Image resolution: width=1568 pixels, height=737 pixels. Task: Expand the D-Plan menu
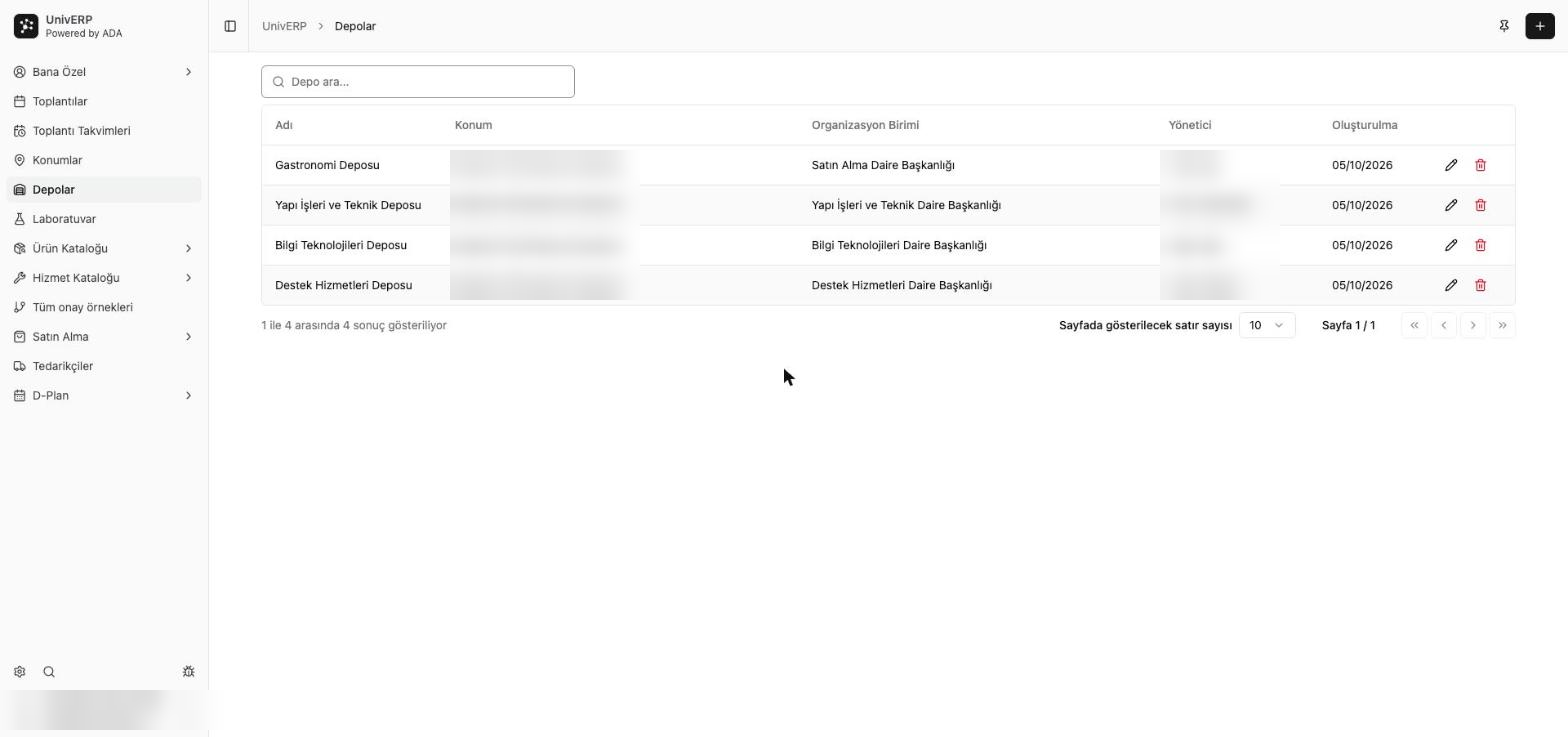point(104,396)
